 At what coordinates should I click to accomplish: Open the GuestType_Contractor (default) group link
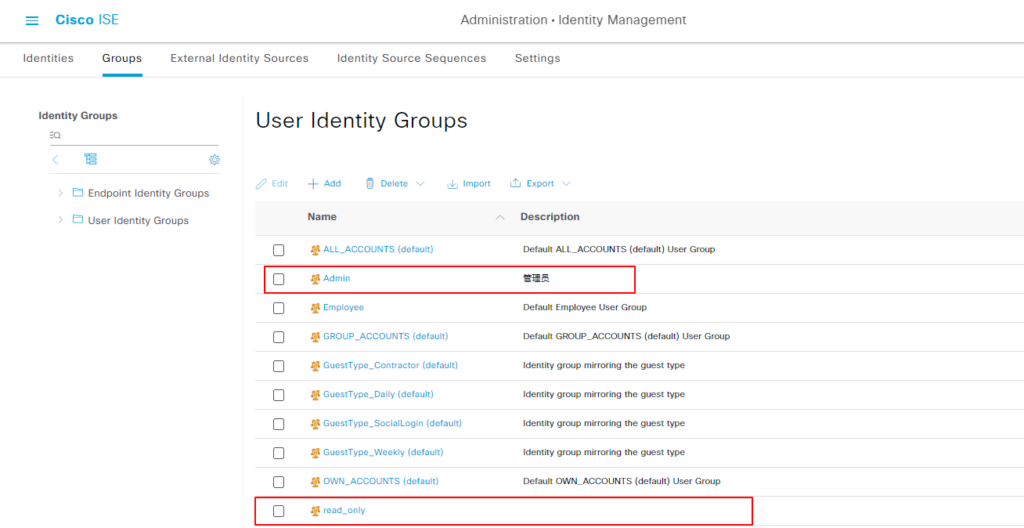390,366
